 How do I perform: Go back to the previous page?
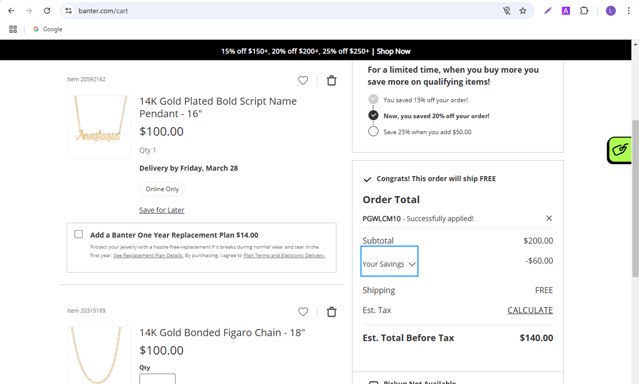(x=11, y=11)
